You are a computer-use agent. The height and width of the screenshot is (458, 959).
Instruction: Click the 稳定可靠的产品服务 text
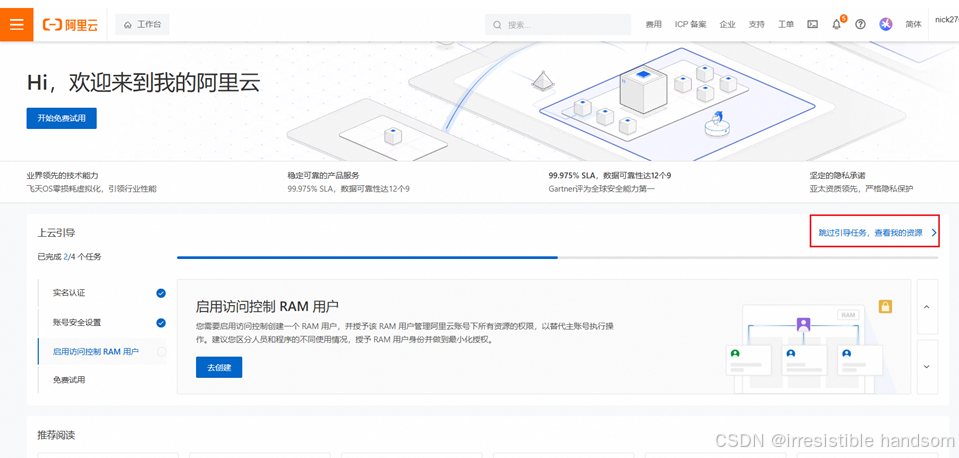(324, 175)
